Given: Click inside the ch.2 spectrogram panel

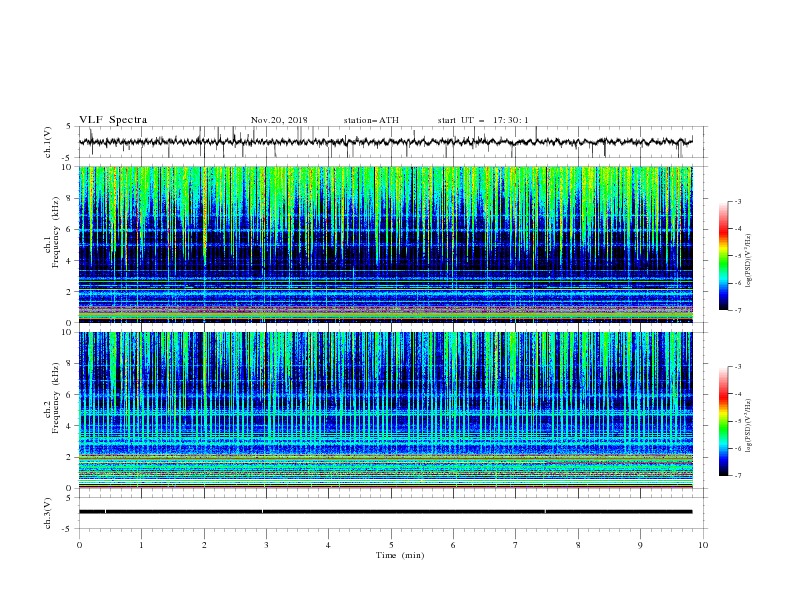Looking at the screenshot, I should [385, 410].
